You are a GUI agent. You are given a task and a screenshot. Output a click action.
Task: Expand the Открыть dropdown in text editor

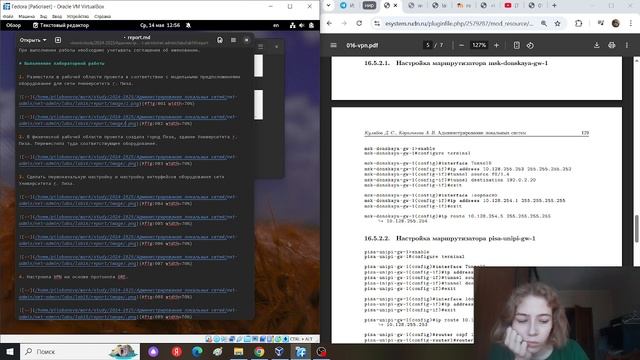click(x=33, y=40)
